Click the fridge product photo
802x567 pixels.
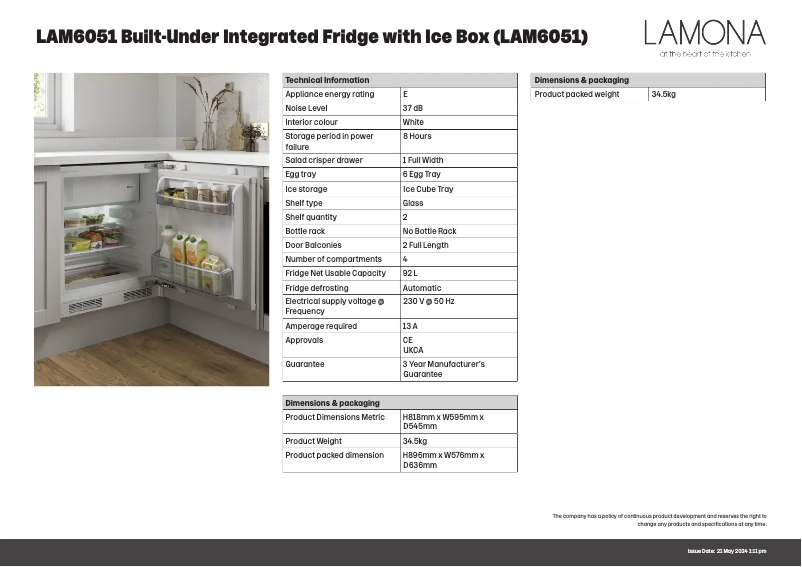(152, 229)
